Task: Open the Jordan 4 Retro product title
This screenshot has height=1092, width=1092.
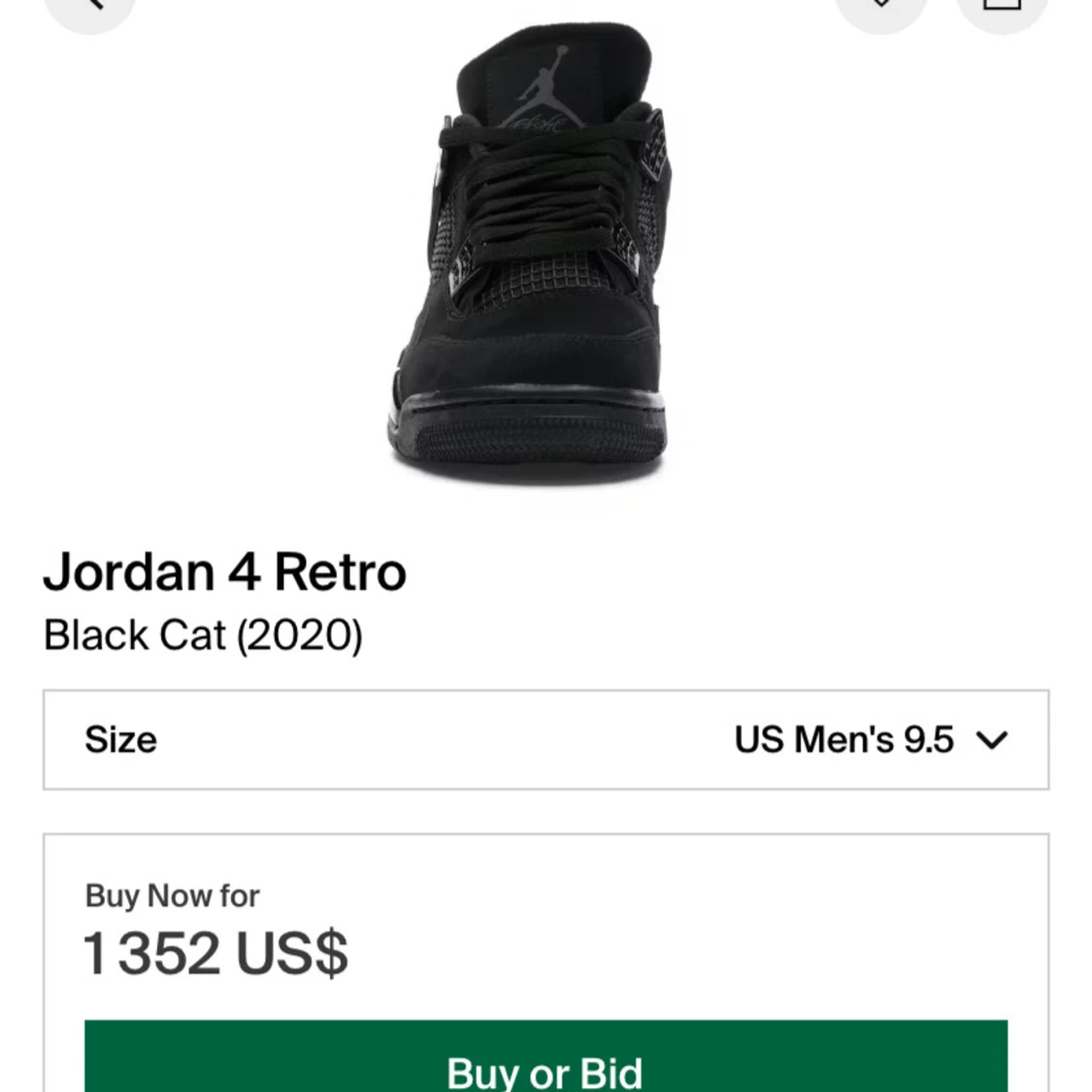Action: tap(224, 572)
